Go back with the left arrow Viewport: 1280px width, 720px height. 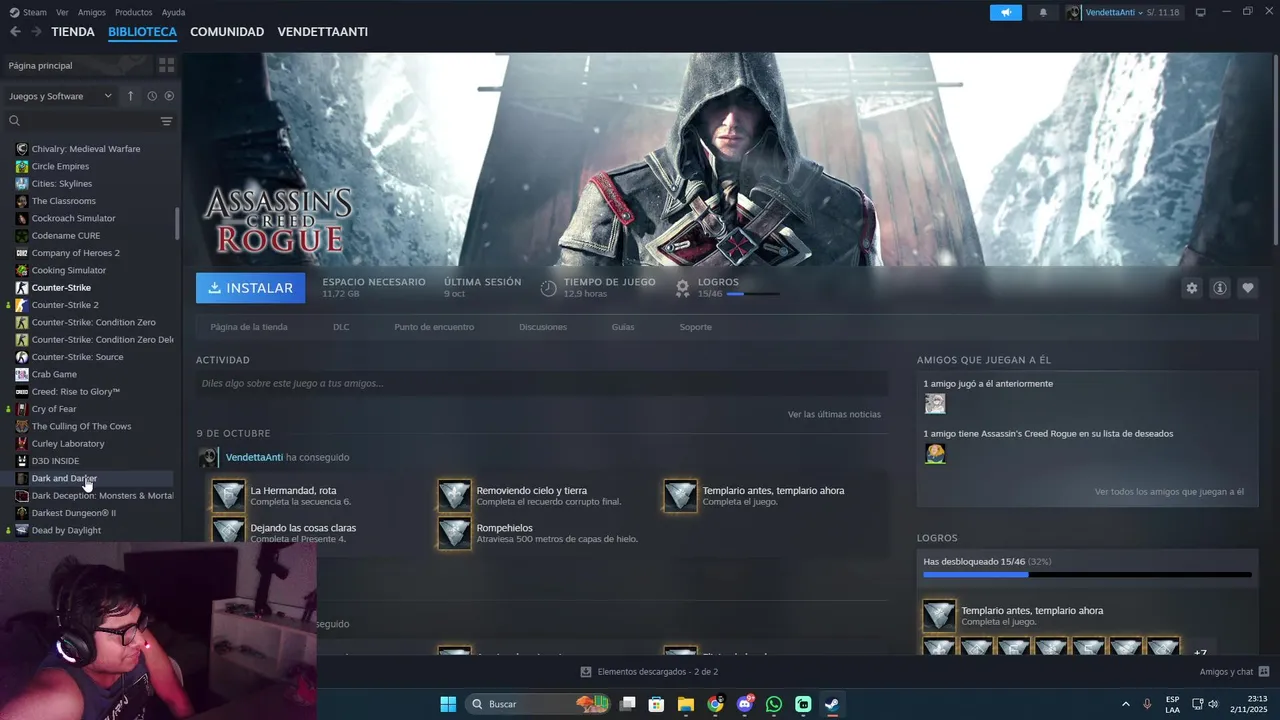click(x=15, y=32)
